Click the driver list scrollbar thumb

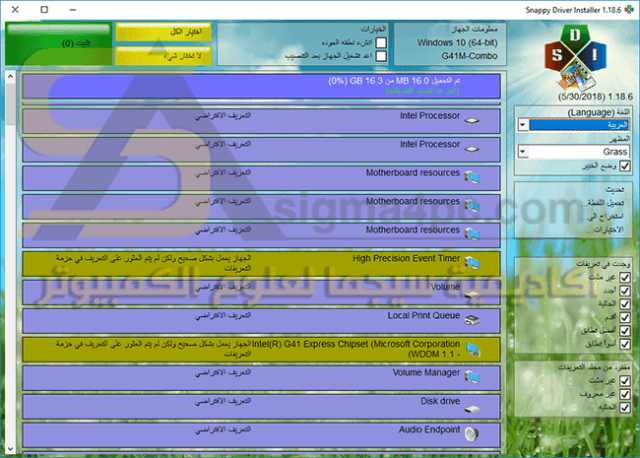pos(11,104)
